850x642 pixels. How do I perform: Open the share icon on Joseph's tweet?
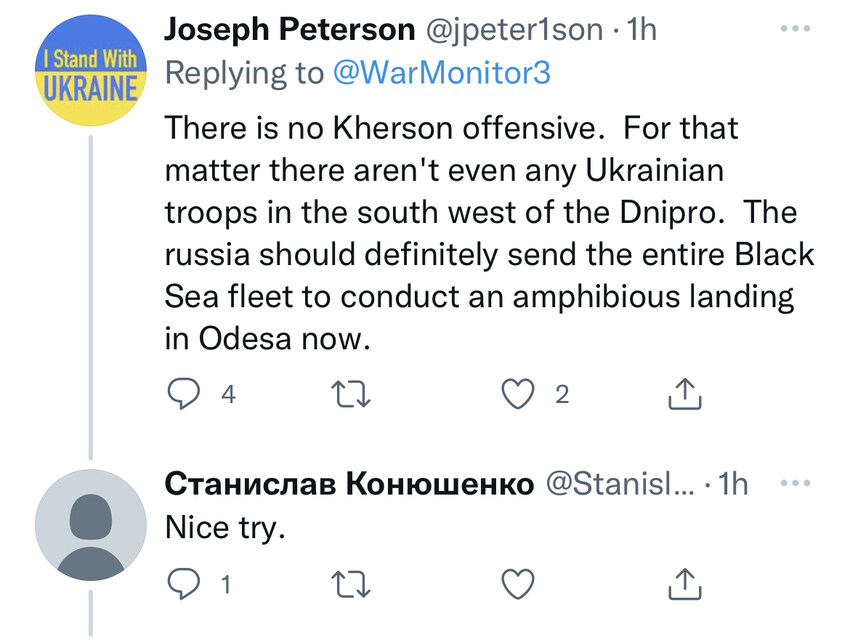point(684,394)
